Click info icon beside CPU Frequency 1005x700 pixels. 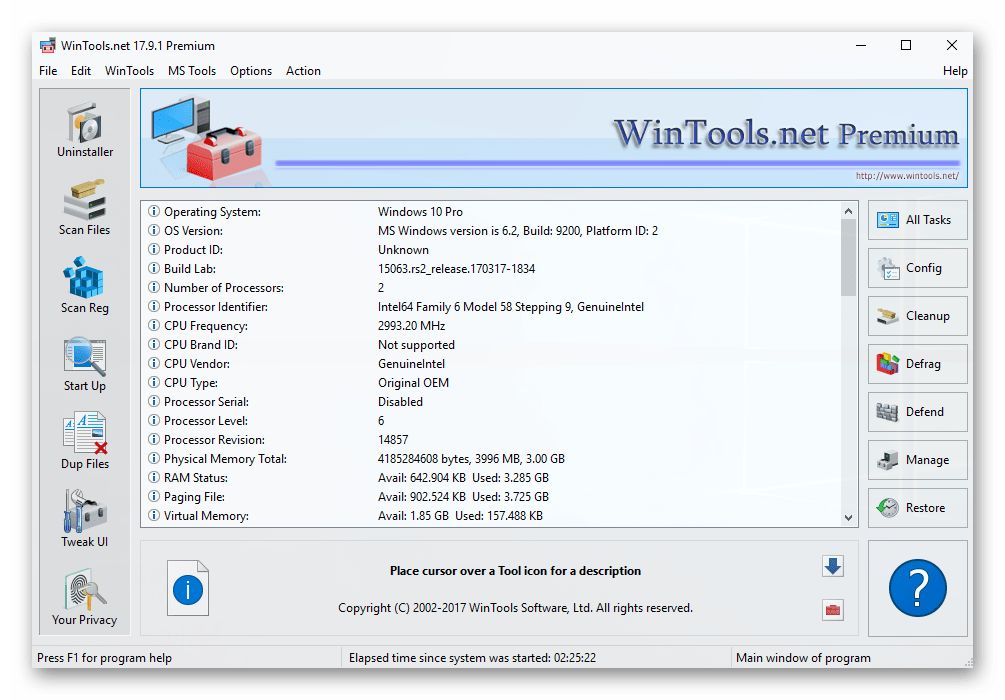pyautogui.click(x=154, y=325)
